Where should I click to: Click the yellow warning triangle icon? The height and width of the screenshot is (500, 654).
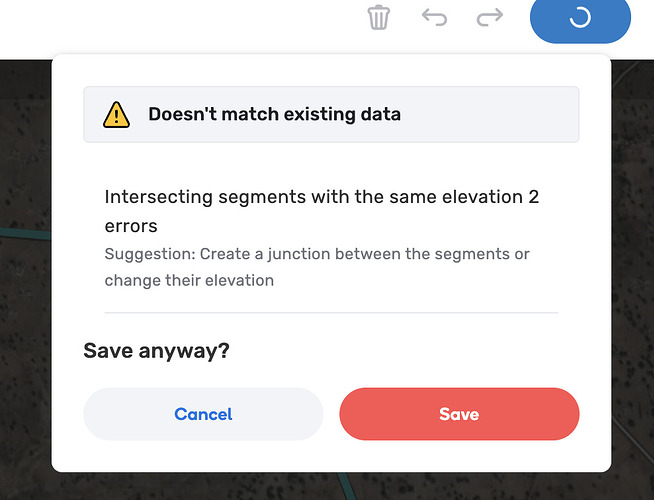(x=117, y=114)
